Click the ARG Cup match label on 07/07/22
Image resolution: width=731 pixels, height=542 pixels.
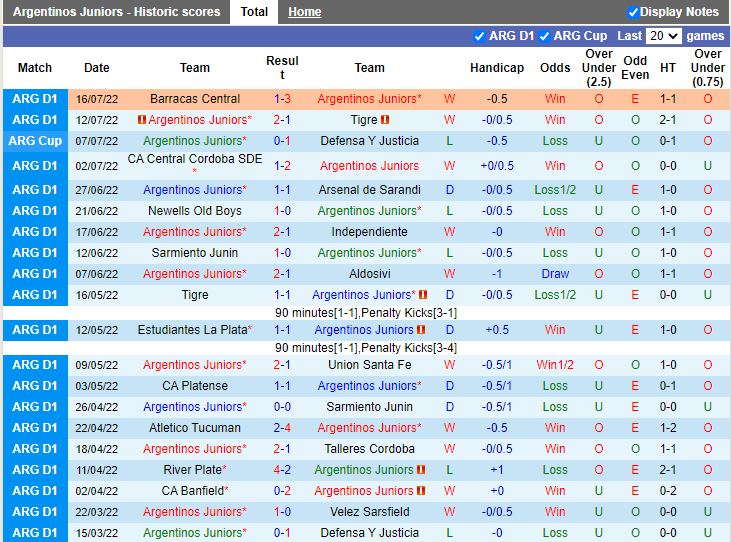35,141
